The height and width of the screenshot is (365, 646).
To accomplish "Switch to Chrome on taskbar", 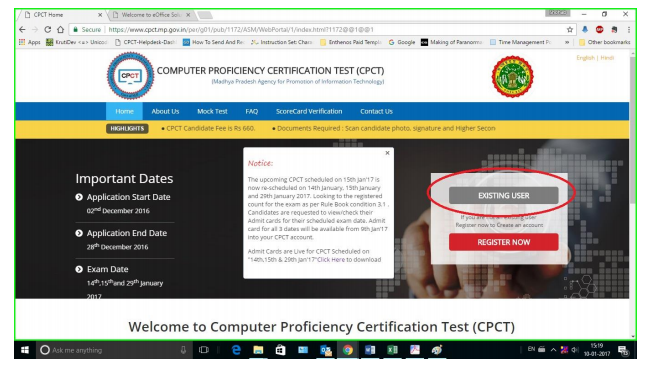I will tap(348, 350).
